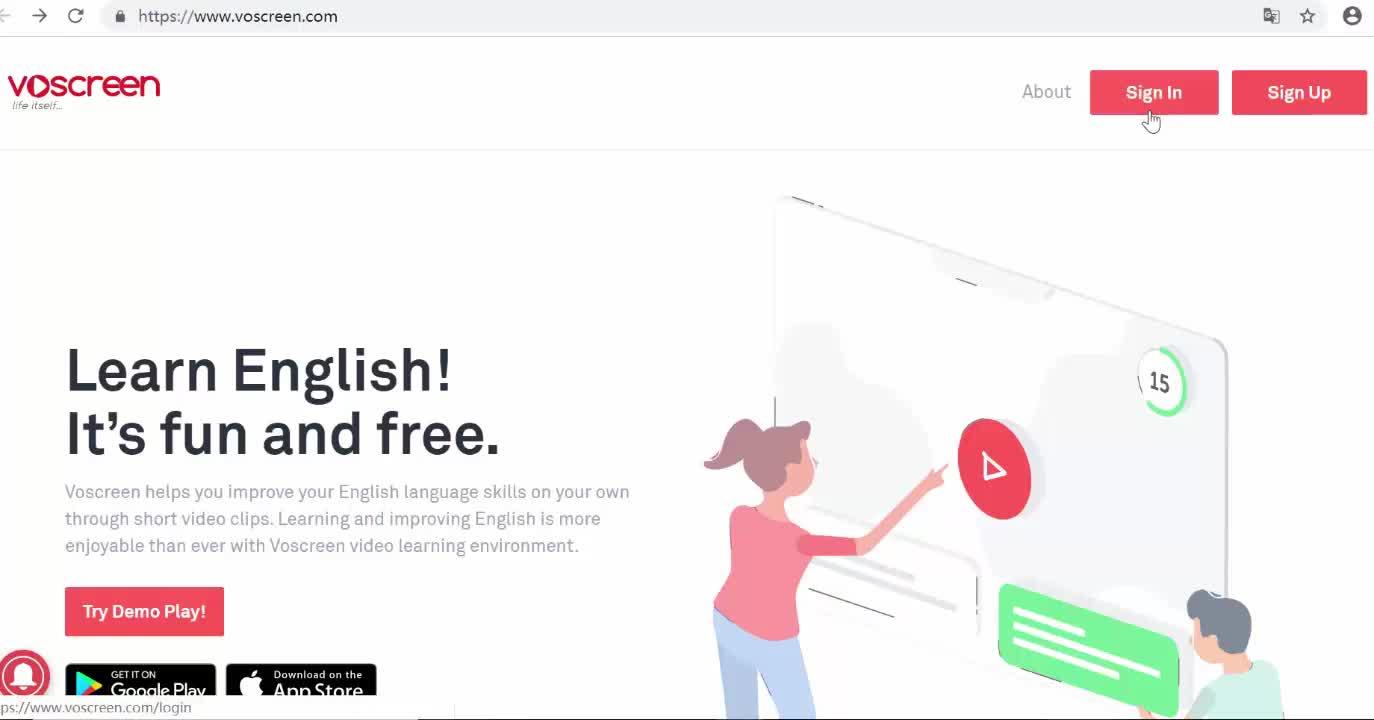This screenshot has height=720, width=1374.
Task: Click the Learn English! headline
Action: point(259,370)
